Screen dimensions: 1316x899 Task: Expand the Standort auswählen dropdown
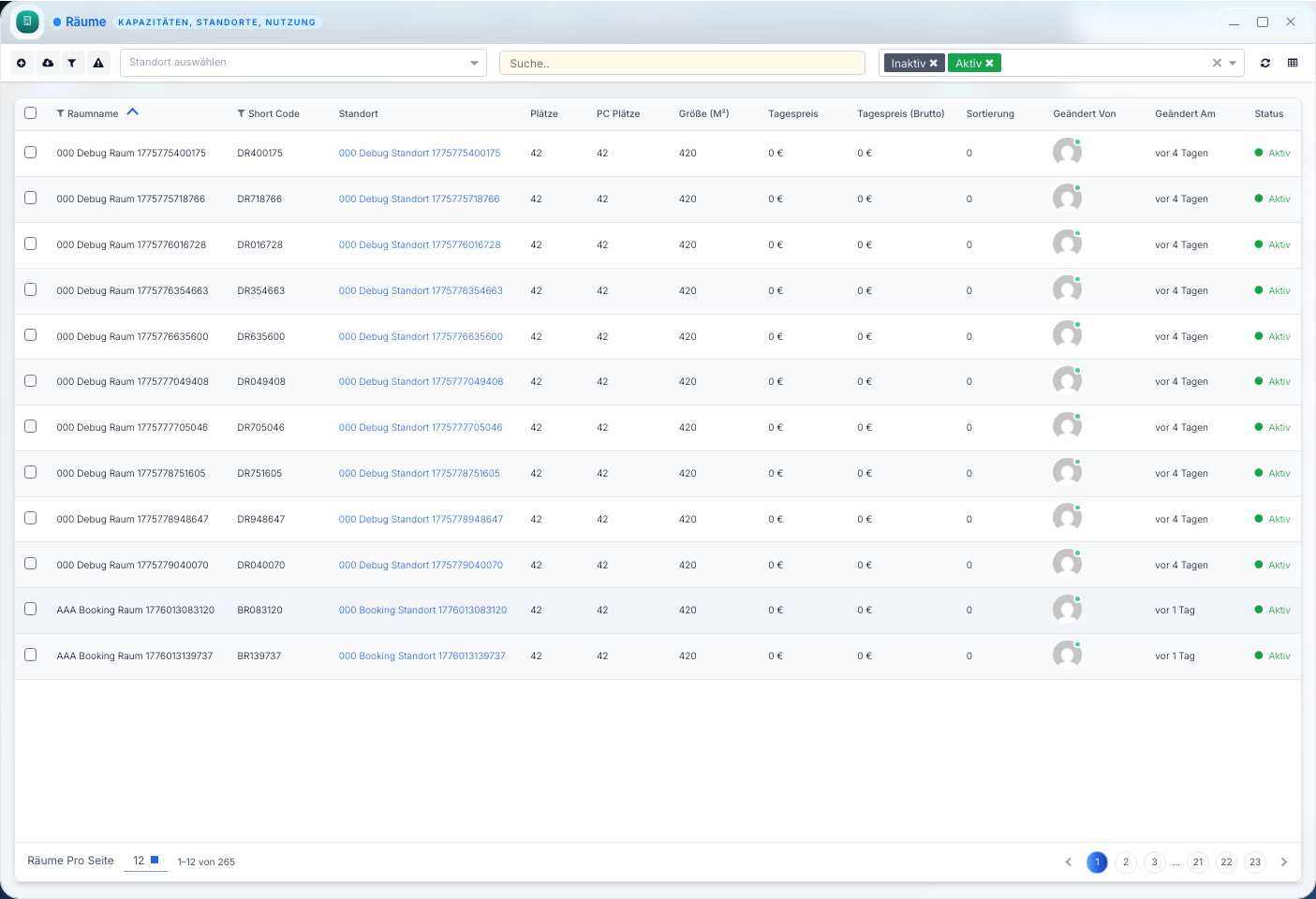click(474, 63)
